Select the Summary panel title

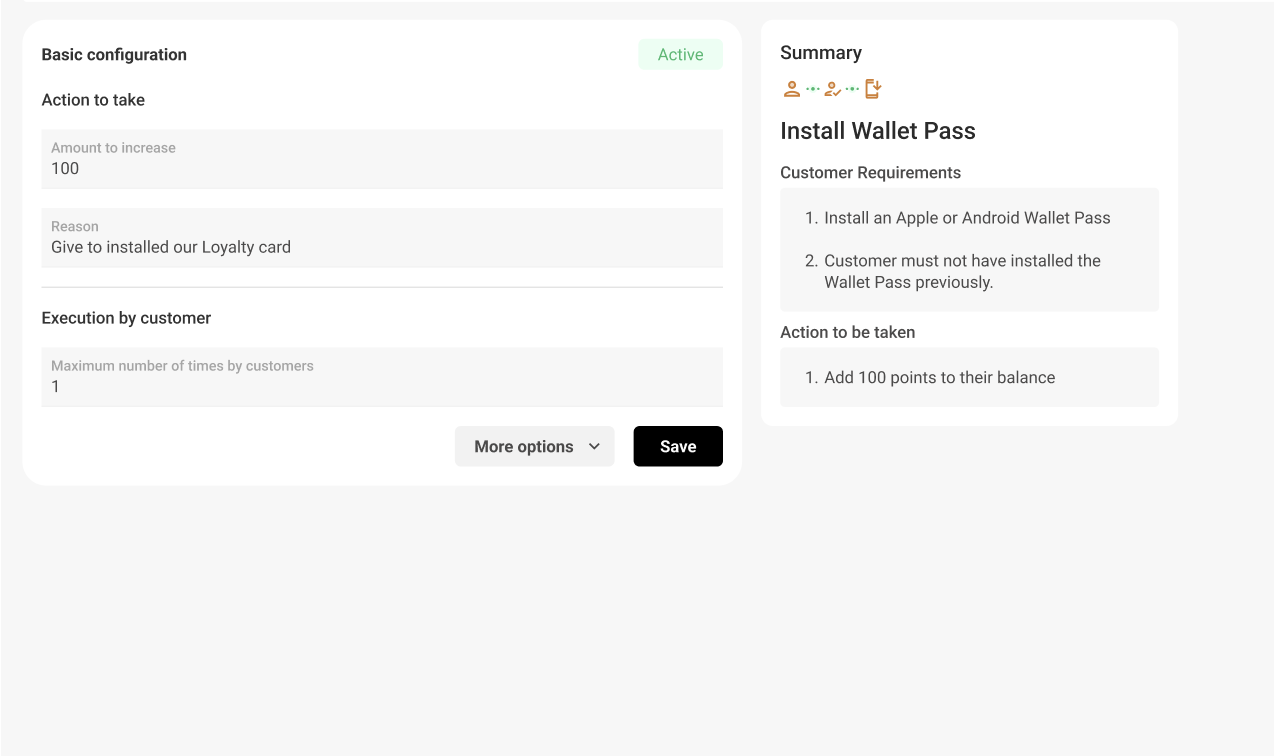pos(821,52)
